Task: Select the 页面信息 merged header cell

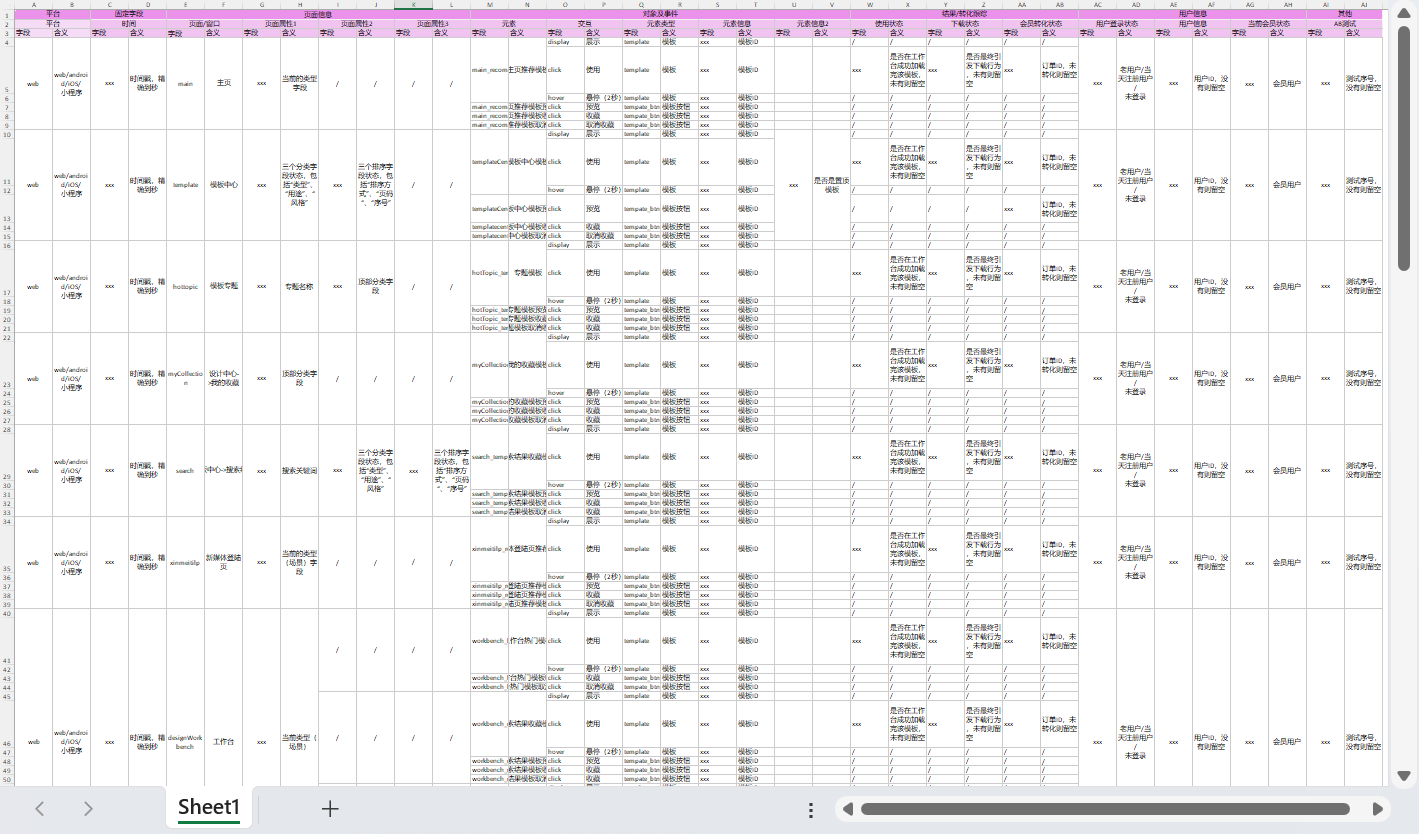Action: click(318, 15)
